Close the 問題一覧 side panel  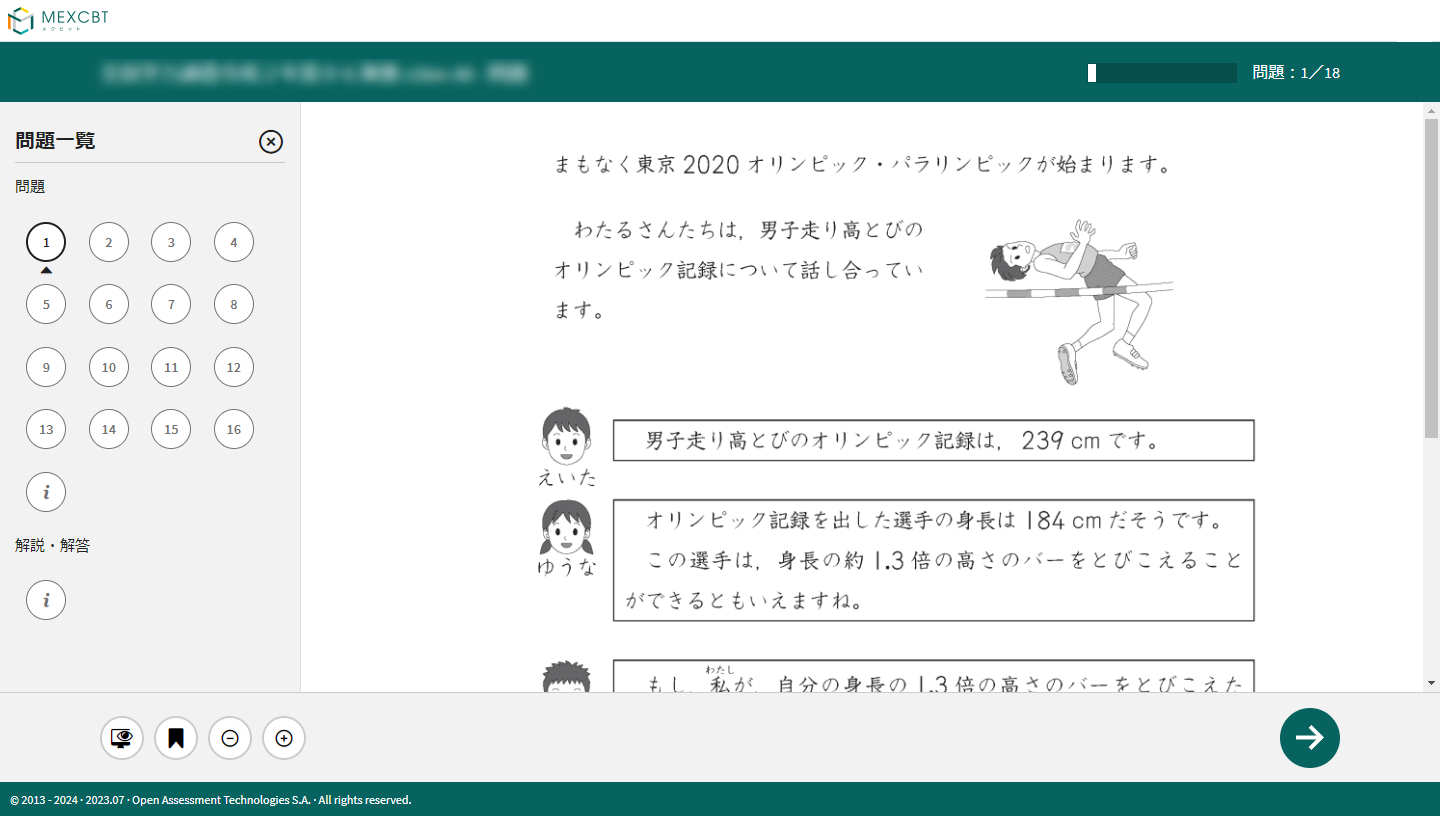pyautogui.click(x=271, y=142)
